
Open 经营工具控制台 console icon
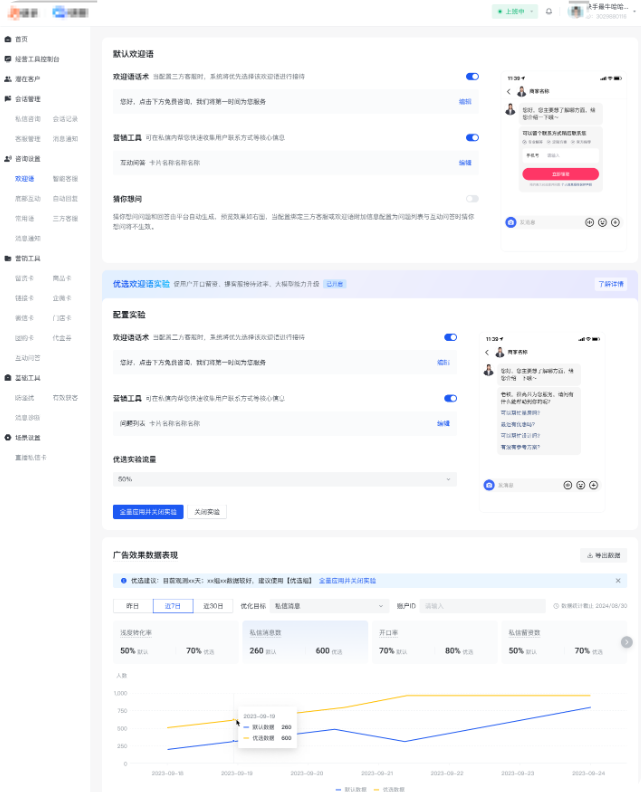(8, 59)
